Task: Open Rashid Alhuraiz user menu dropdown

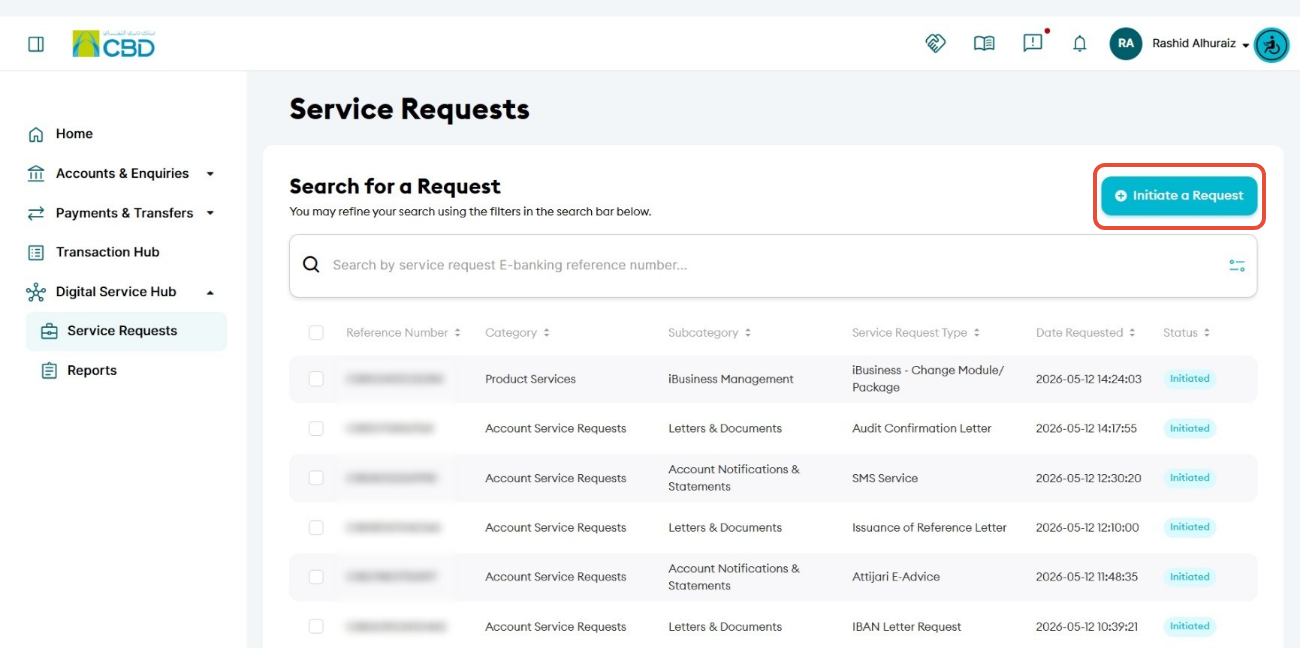Action: pos(1245,45)
